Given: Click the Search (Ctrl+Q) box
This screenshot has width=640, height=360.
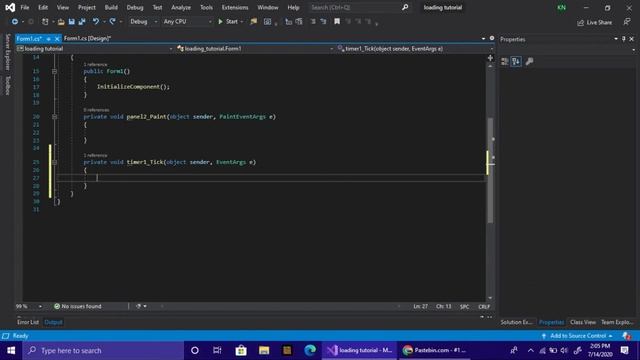Looking at the screenshot, I should pos(359,7).
